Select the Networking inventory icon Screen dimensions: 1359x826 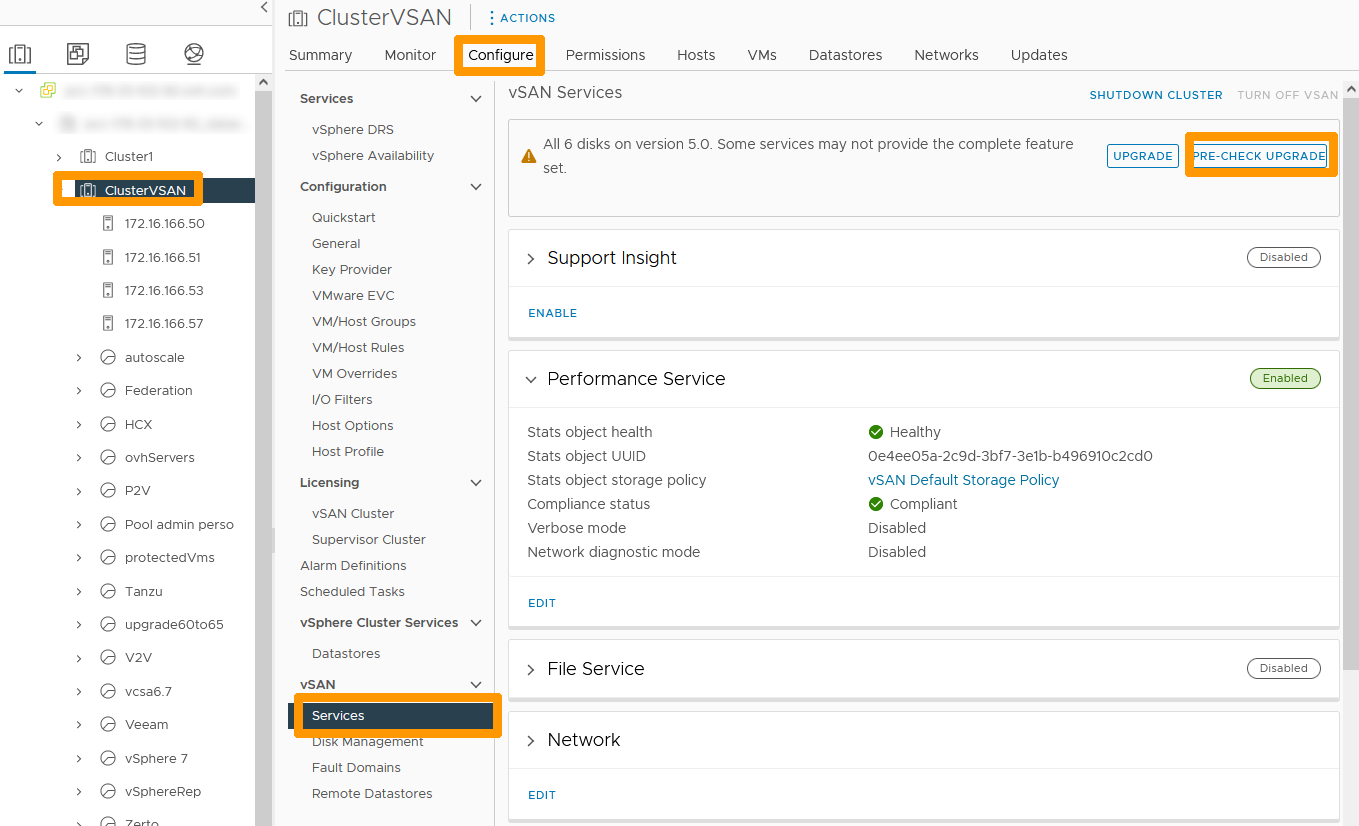pyautogui.click(x=193, y=53)
